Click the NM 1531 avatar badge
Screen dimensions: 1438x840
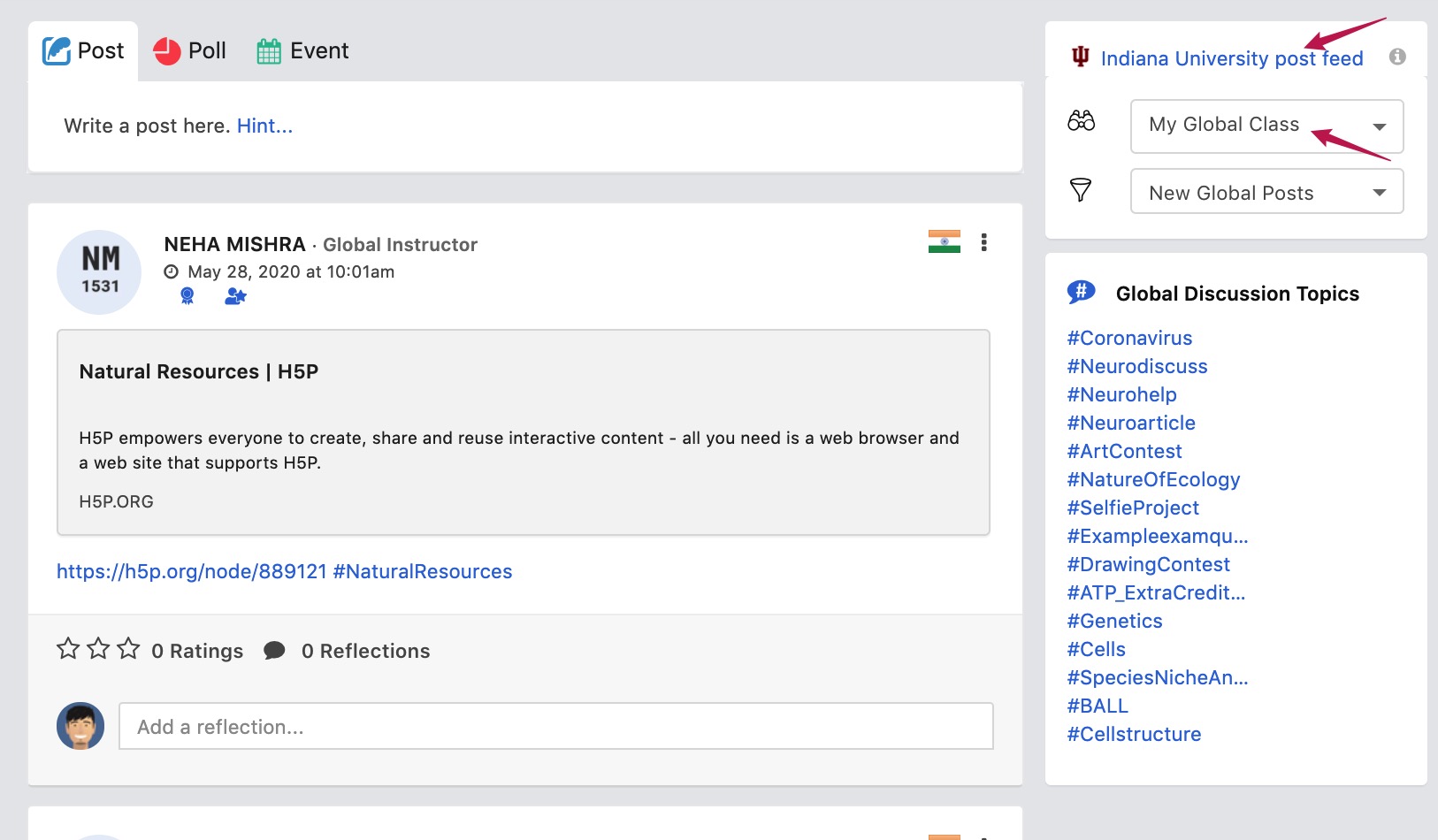[100, 272]
